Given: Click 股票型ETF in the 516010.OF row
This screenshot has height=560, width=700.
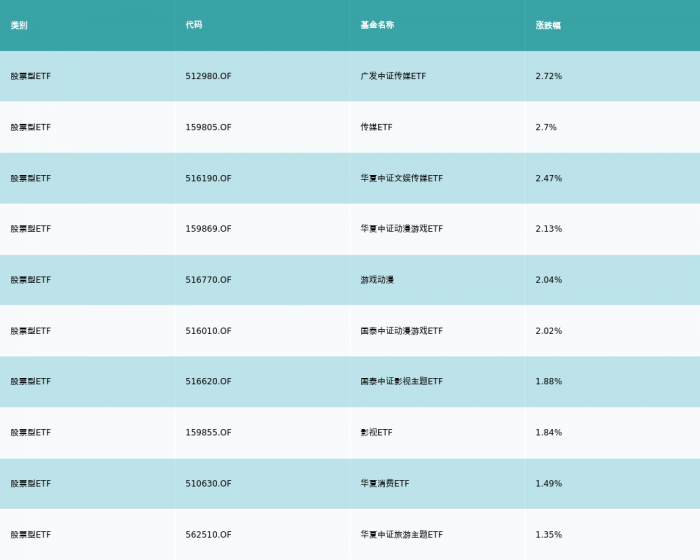Looking at the screenshot, I should 31,331.
